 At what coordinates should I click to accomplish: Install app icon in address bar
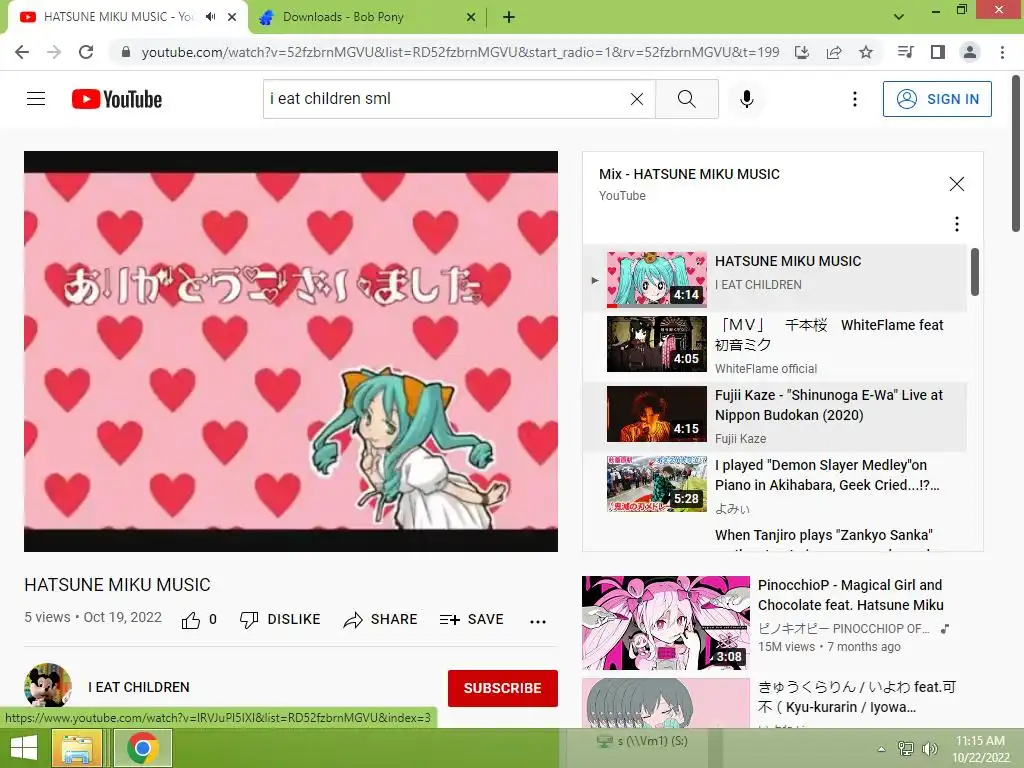[x=802, y=52]
